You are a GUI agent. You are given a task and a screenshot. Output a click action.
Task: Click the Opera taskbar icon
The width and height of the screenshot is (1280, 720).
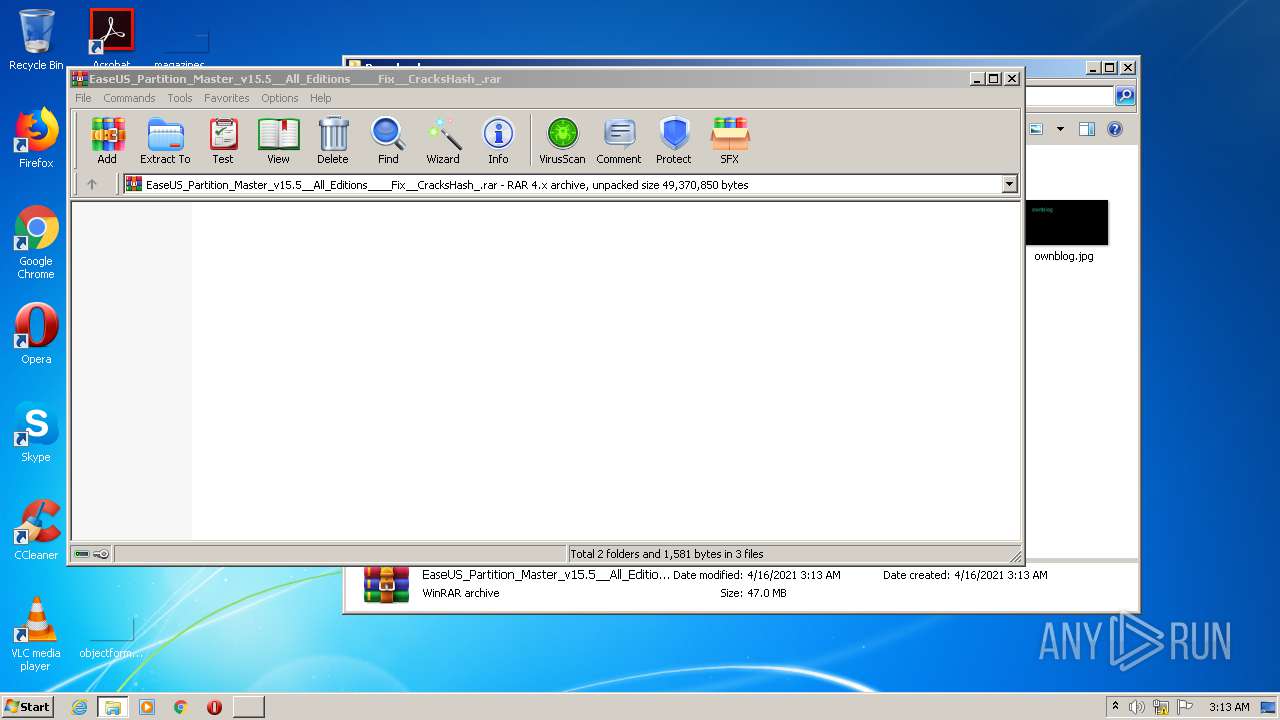point(214,707)
